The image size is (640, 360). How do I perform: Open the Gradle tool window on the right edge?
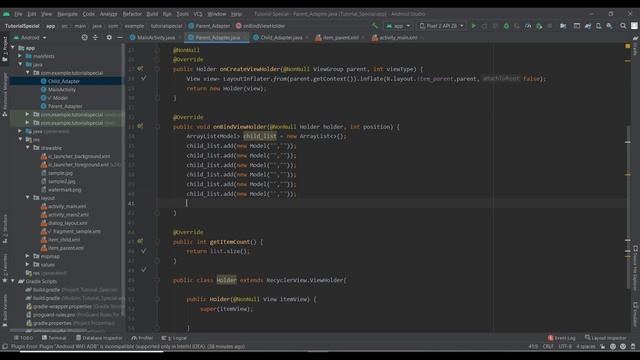pos(636,46)
